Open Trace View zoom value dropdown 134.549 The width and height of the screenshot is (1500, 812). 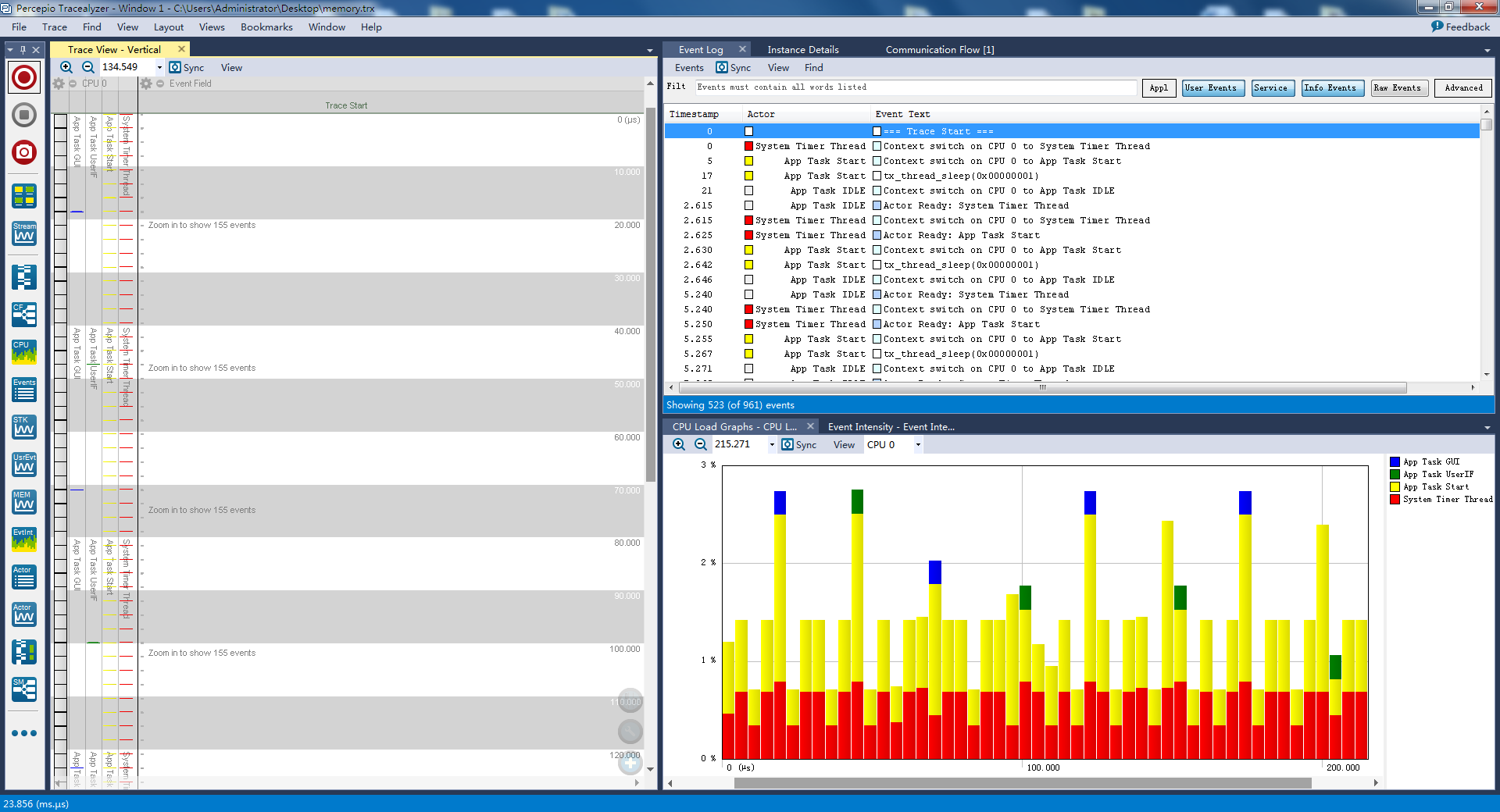coord(159,68)
